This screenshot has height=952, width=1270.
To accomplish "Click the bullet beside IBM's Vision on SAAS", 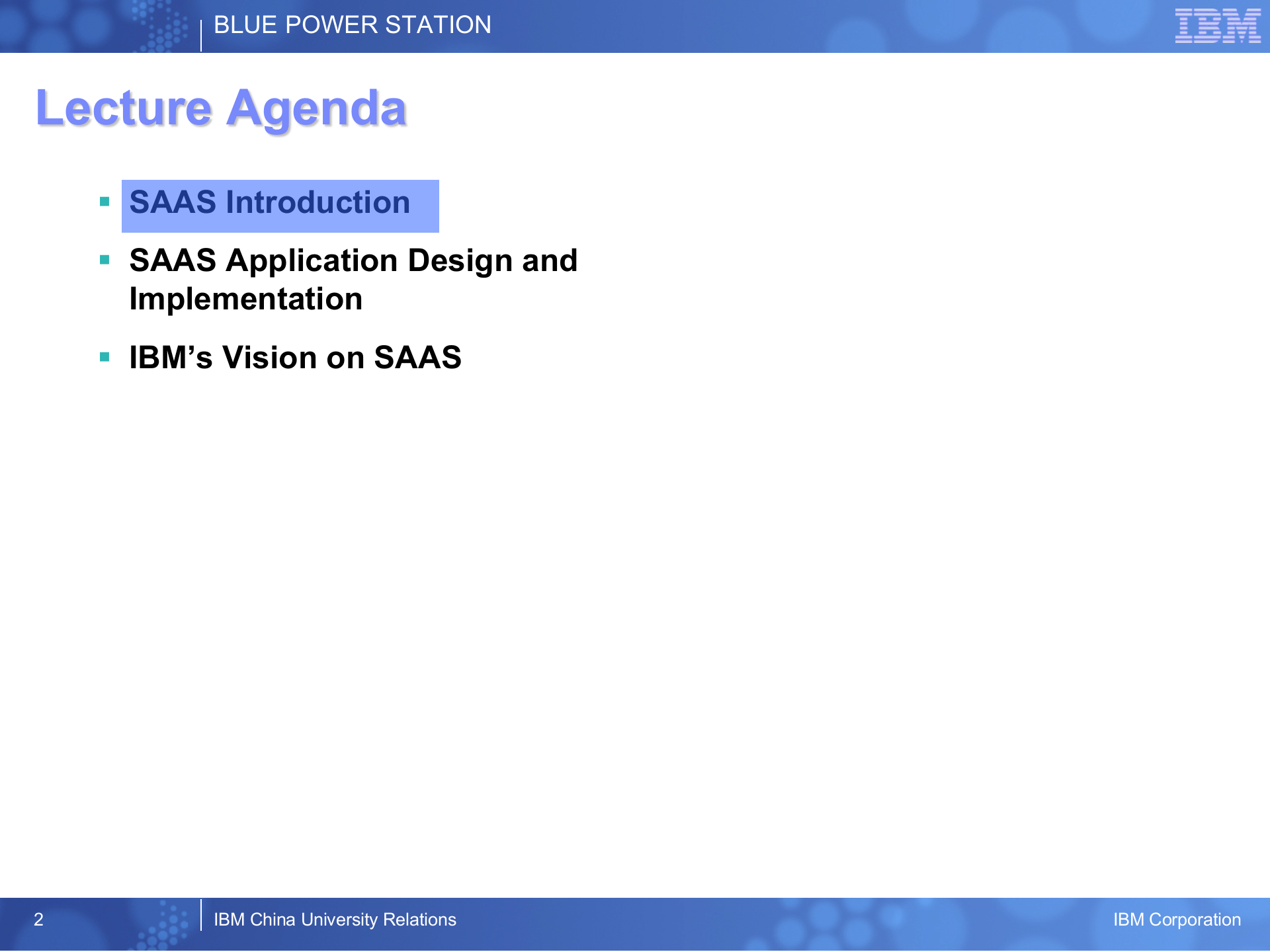I will pyautogui.click(x=105, y=357).
